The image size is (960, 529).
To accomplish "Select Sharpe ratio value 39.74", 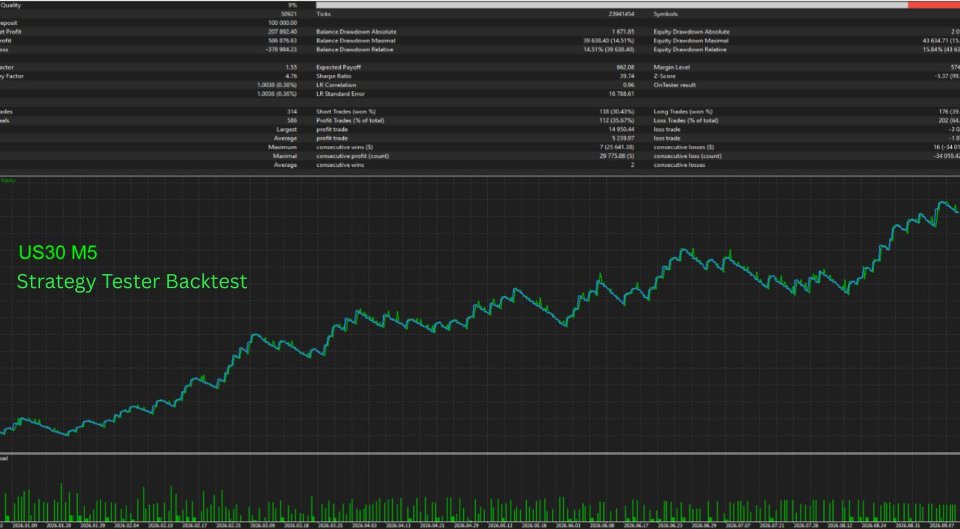I will click(x=628, y=76).
